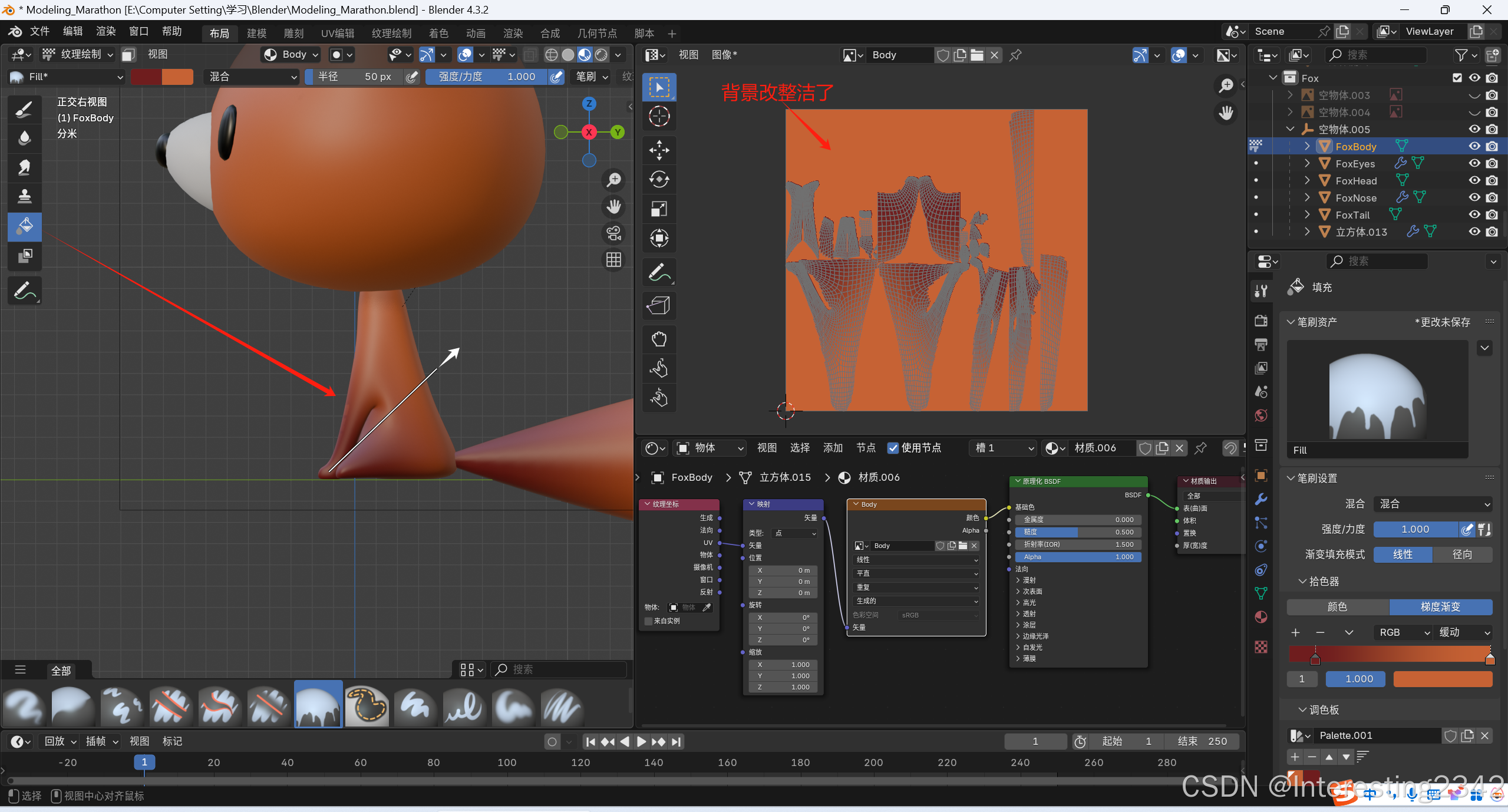Image resolution: width=1508 pixels, height=812 pixels.
Task: Expand the FoxHead outliner item
Action: click(1306, 180)
